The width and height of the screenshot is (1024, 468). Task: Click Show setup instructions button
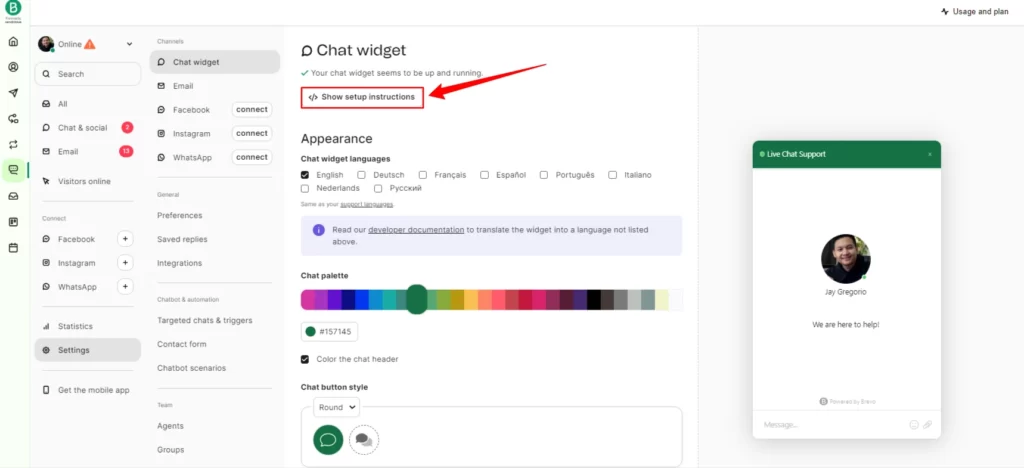[362, 97]
